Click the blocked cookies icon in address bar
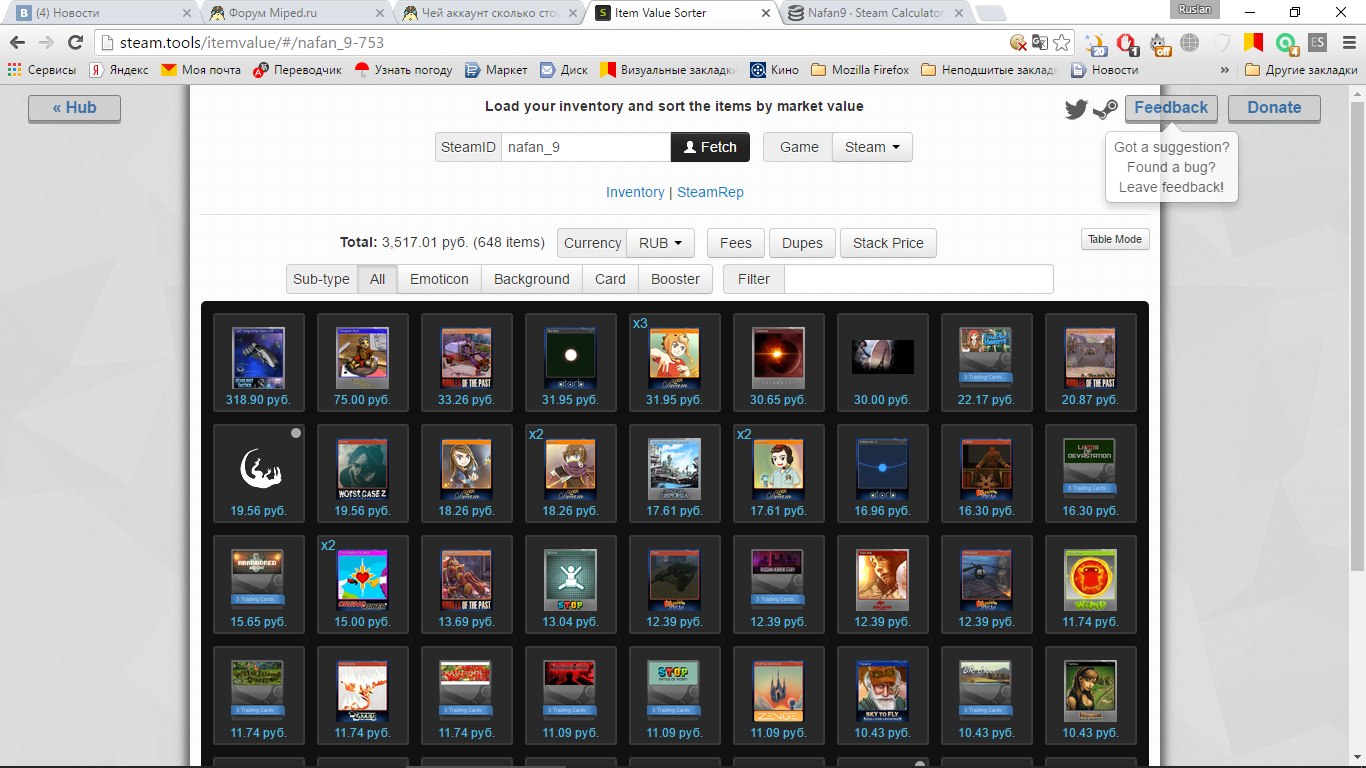Screen dimensions: 1366x768 tap(1018, 42)
